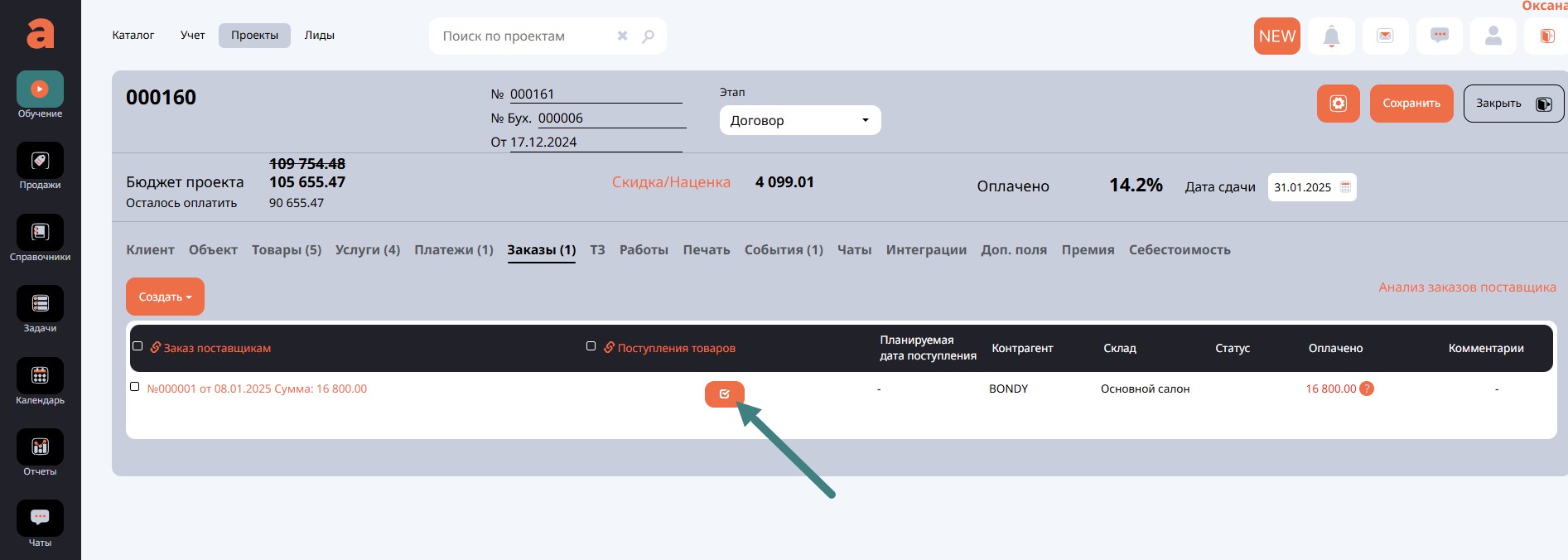
Task: Switch to the Платежи (1) tab
Action: pyautogui.click(x=453, y=250)
